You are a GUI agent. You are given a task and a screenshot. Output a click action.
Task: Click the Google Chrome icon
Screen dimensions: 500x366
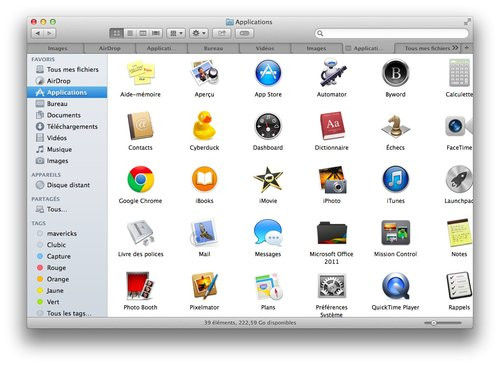140,179
